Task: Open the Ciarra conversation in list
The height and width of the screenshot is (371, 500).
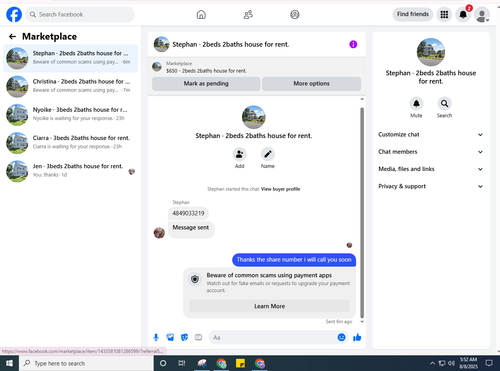Action: point(70,143)
